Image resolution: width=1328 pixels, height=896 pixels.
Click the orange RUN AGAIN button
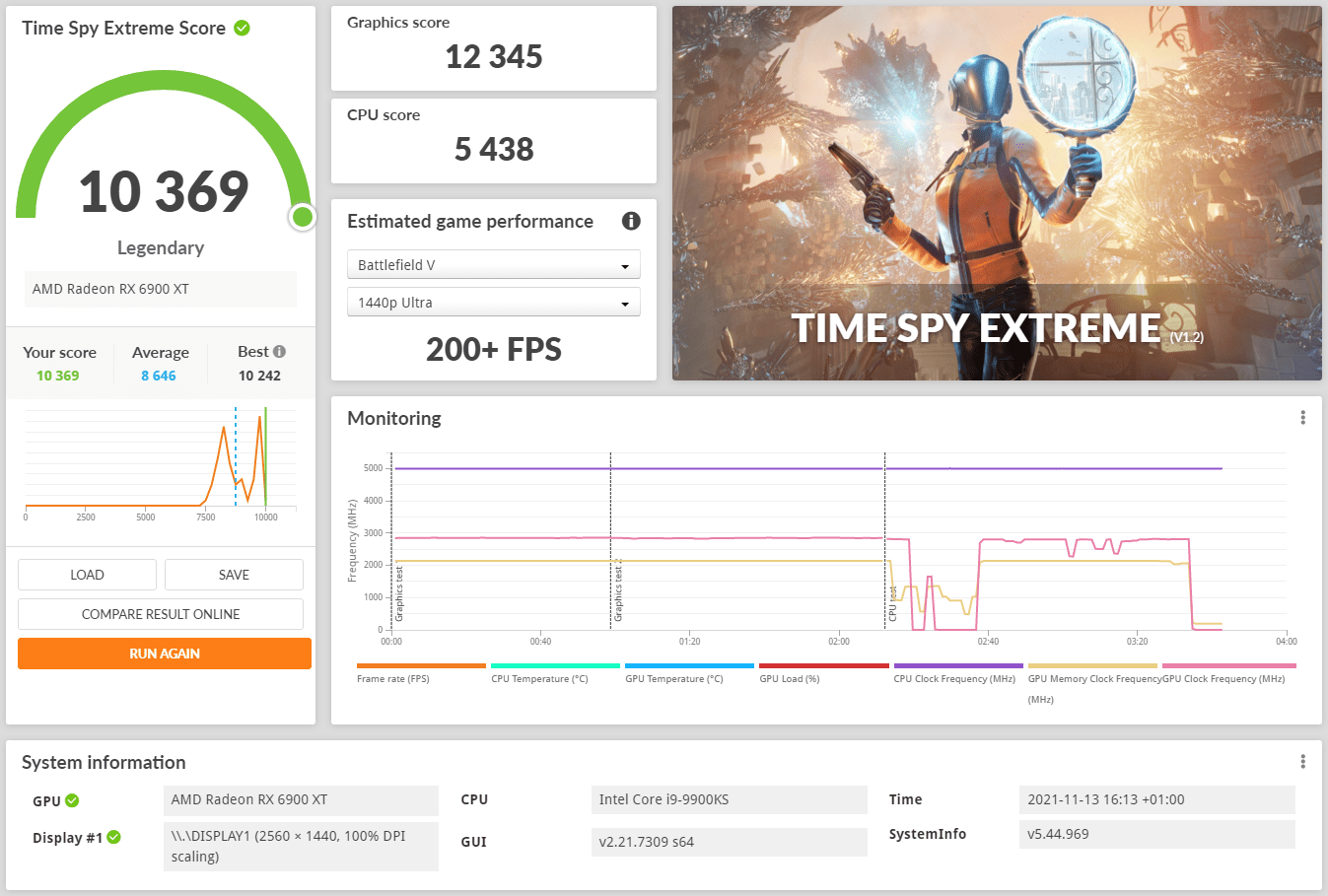click(165, 654)
